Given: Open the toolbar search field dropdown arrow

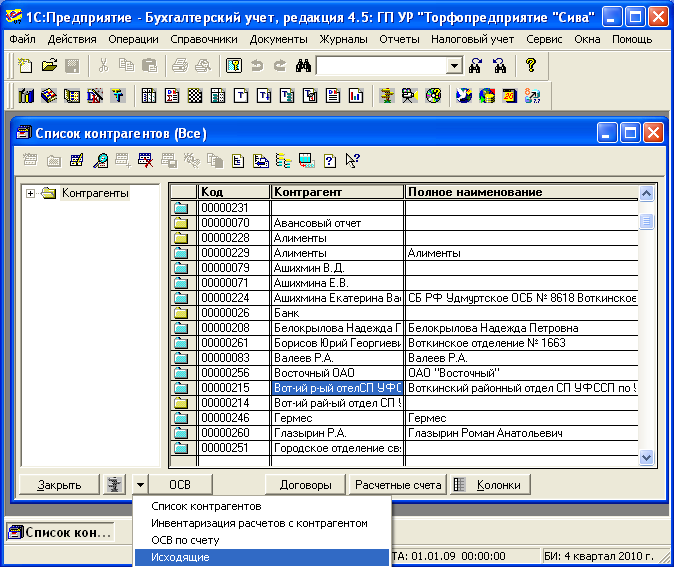Looking at the screenshot, I should point(454,66).
